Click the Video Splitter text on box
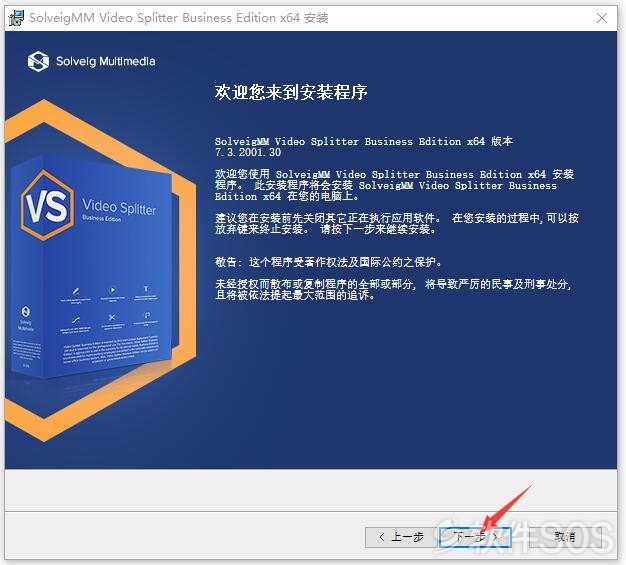The height and width of the screenshot is (565, 626). 119,207
